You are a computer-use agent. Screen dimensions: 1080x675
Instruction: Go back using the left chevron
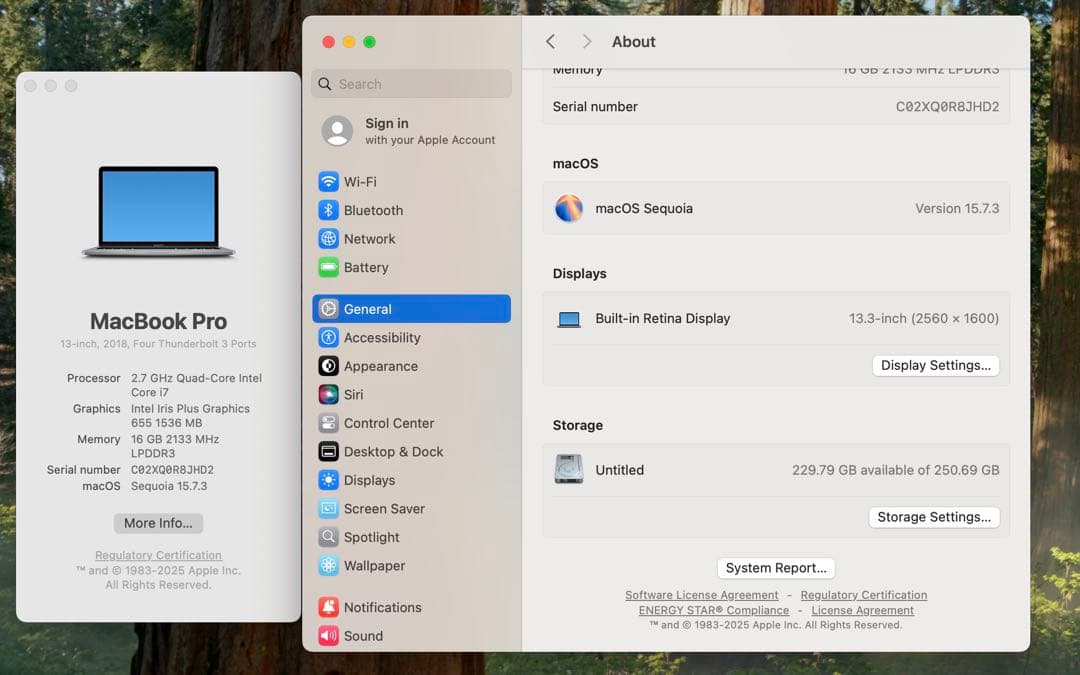pyautogui.click(x=551, y=41)
